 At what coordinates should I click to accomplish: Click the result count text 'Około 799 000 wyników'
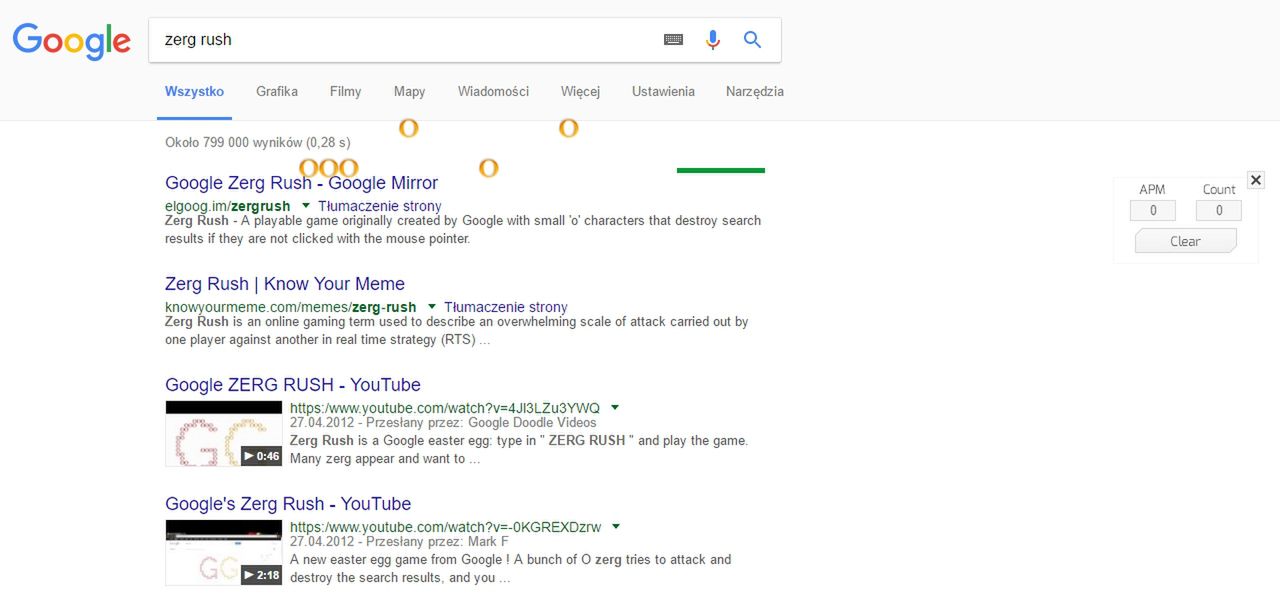coord(234,142)
